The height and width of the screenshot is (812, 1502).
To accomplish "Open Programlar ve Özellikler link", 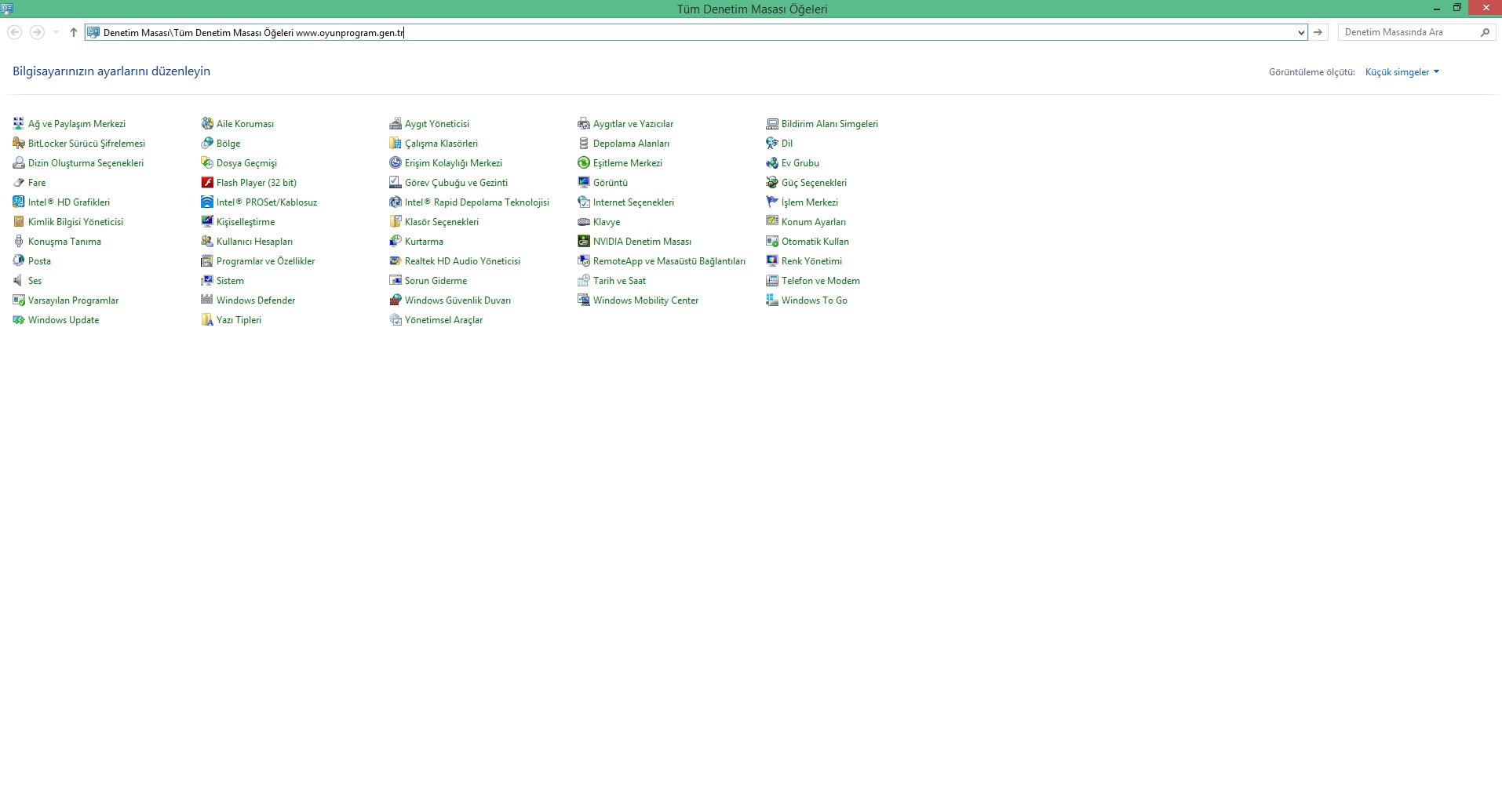I will click(x=265, y=261).
